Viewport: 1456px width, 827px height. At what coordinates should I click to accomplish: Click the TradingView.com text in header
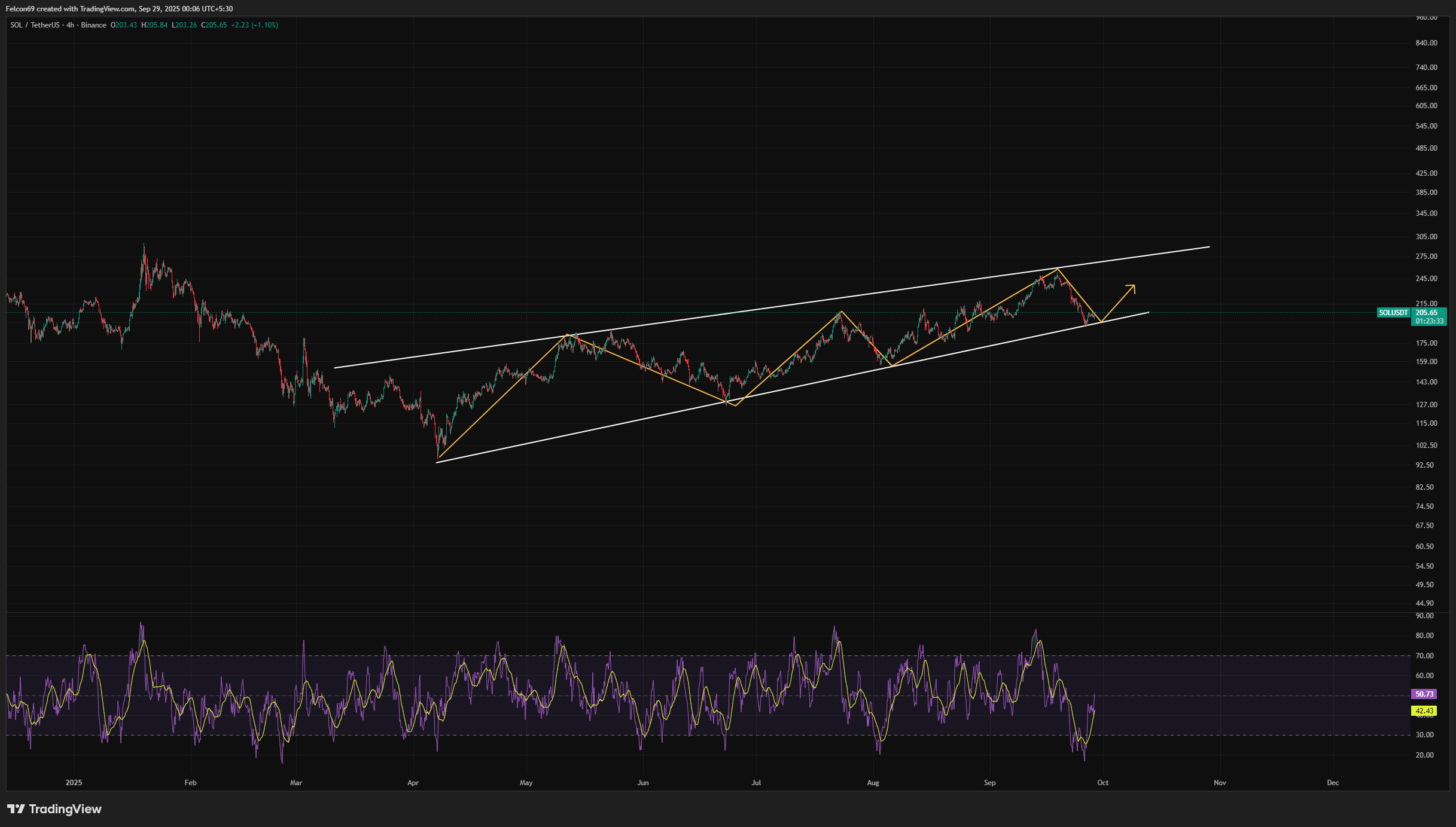tap(107, 9)
